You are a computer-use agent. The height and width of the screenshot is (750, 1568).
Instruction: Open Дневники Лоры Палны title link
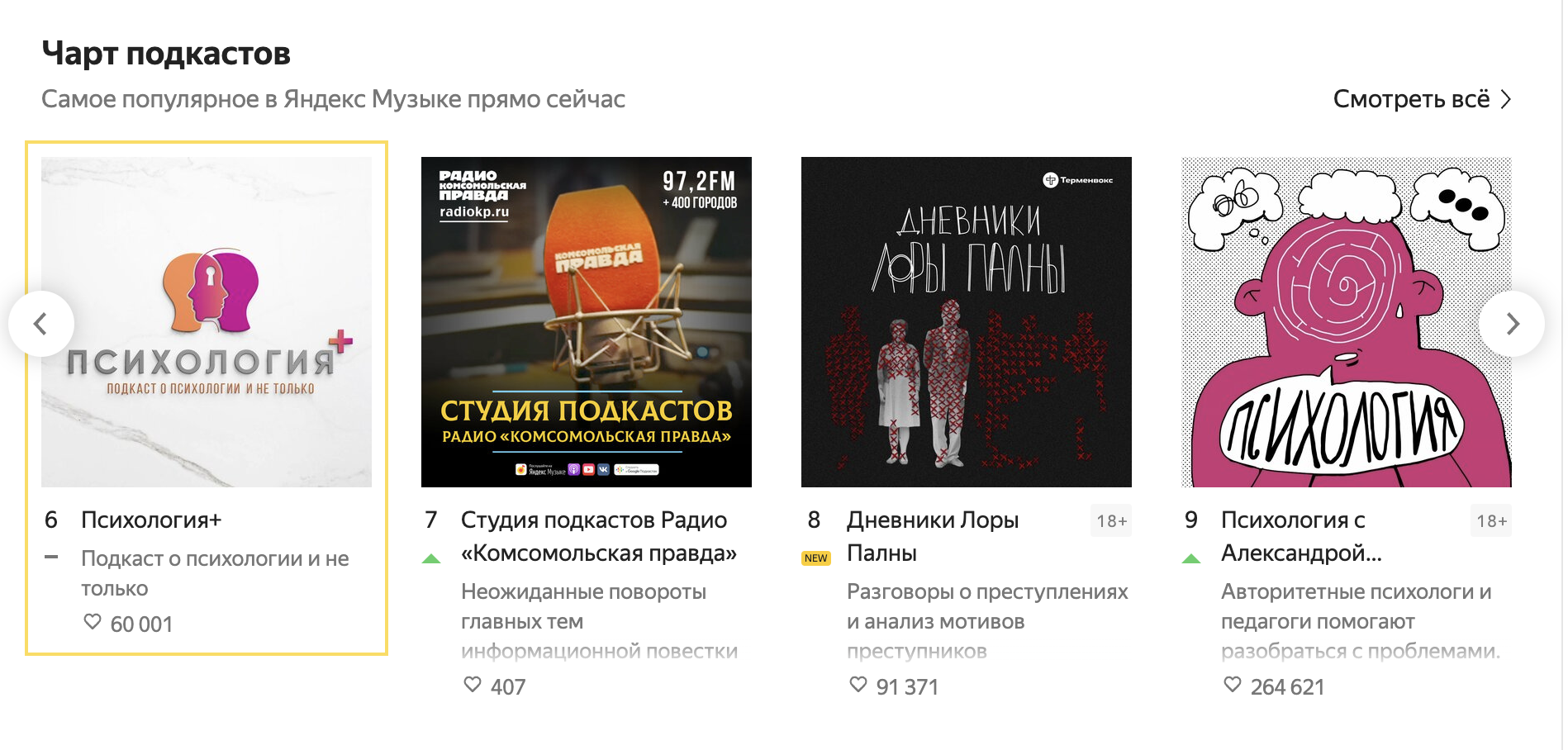click(933, 537)
